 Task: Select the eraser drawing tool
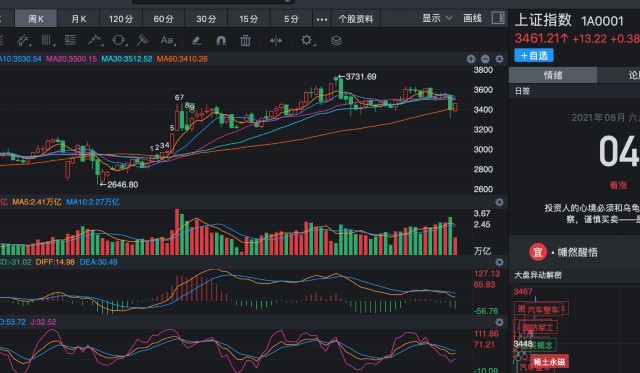tap(196, 40)
